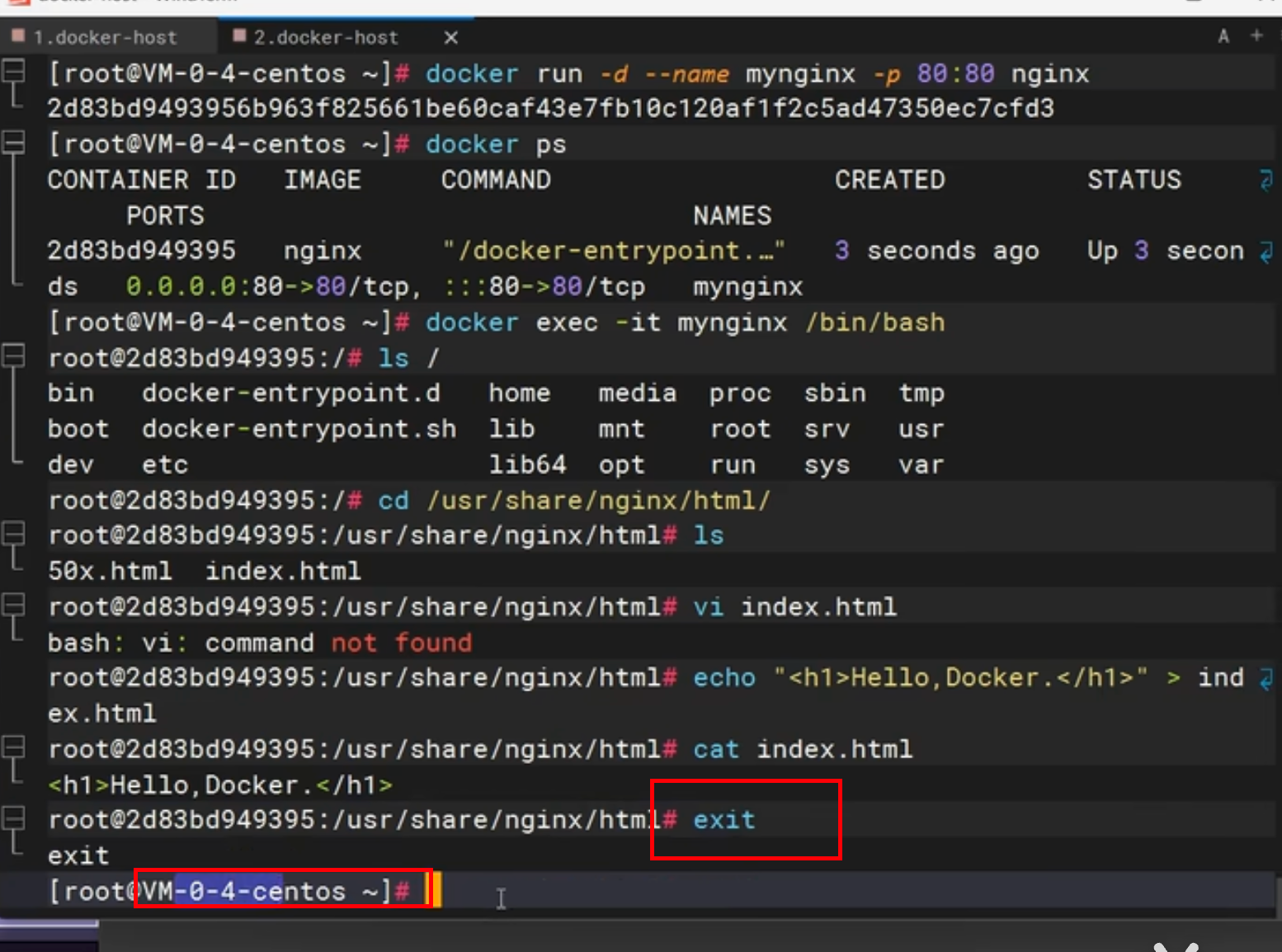Click the '/docker-entrypoint.…' command value
Image resolution: width=1282 pixels, height=952 pixels.
click(x=614, y=251)
